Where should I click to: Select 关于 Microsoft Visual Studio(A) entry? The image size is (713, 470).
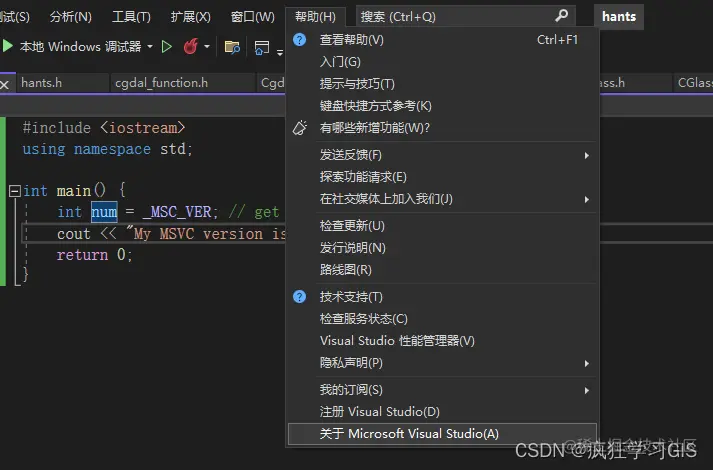pos(442,434)
